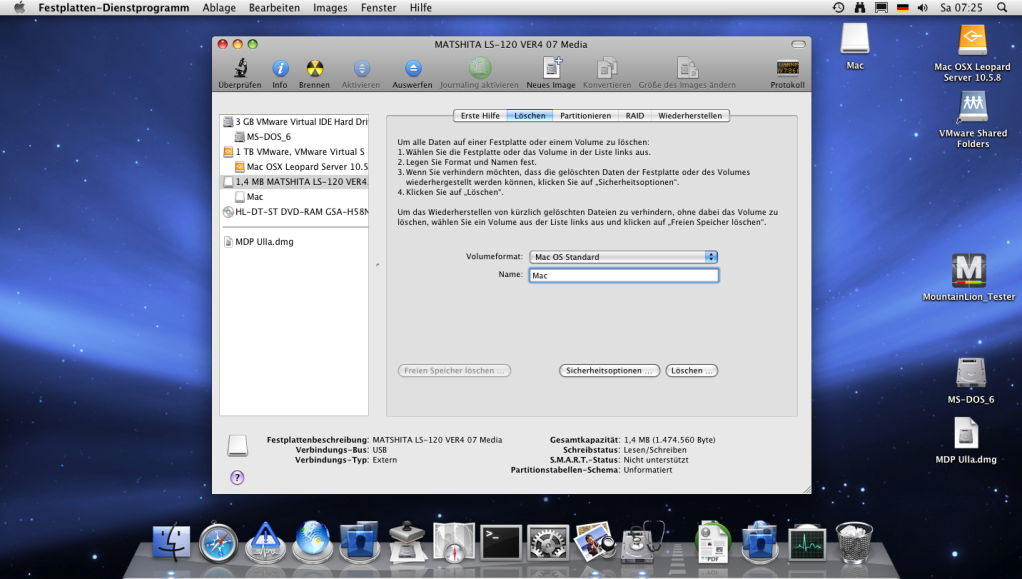
Task: Open the Bearbeiten menu
Action: pyautogui.click(x=274, y=8)
